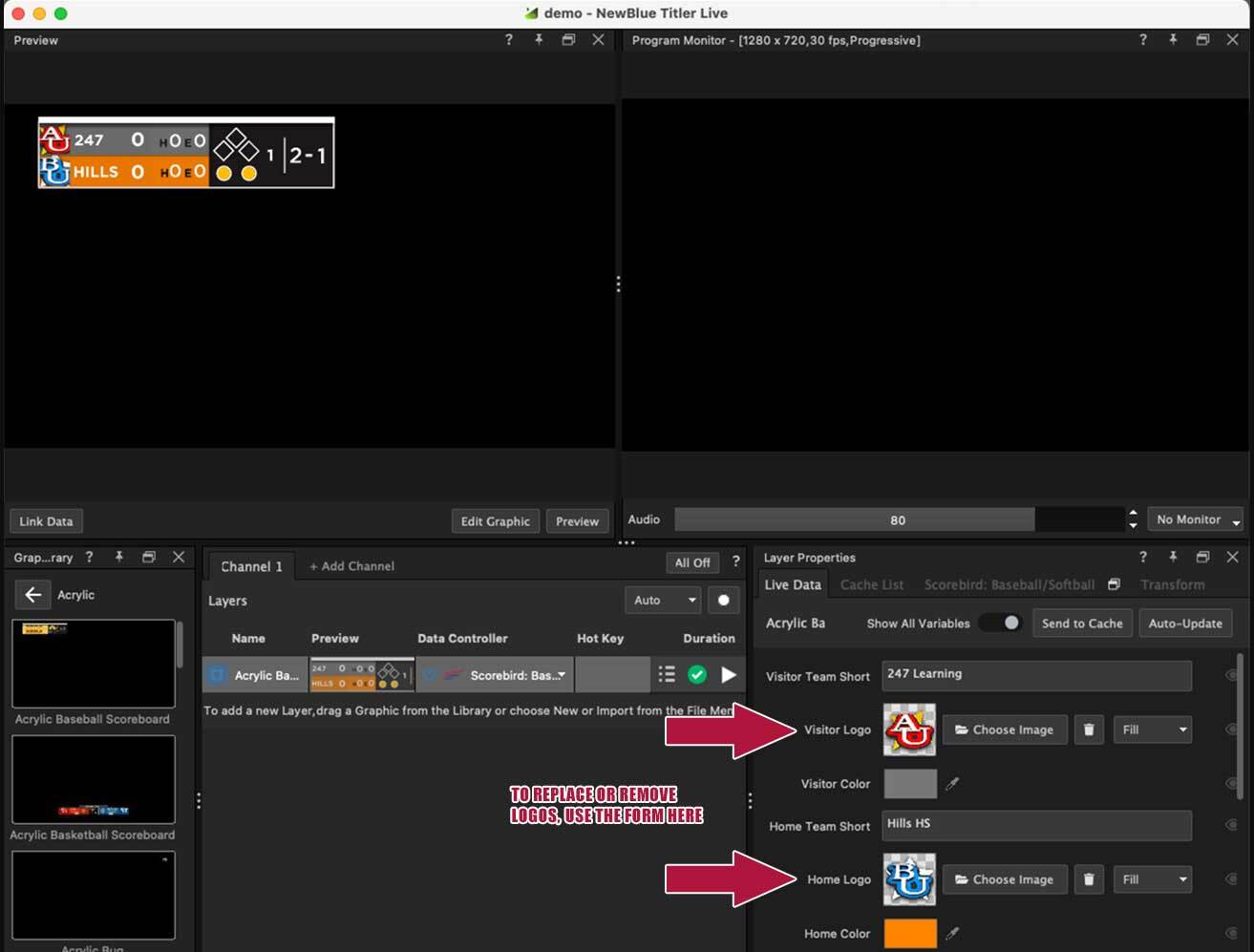Viewport: 1254px width, 952px height.
Task: Click the Auto-Update button
Action: pyautogui.click(x=1185, y=623)
